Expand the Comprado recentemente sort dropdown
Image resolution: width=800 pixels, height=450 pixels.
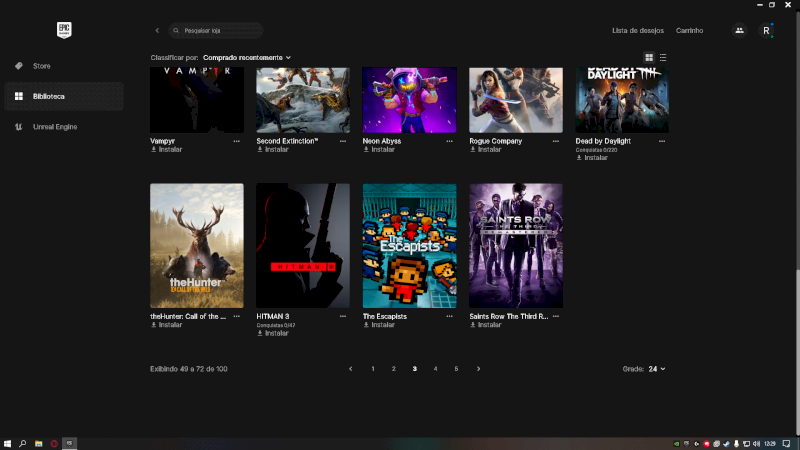click(x=247, y=58)
